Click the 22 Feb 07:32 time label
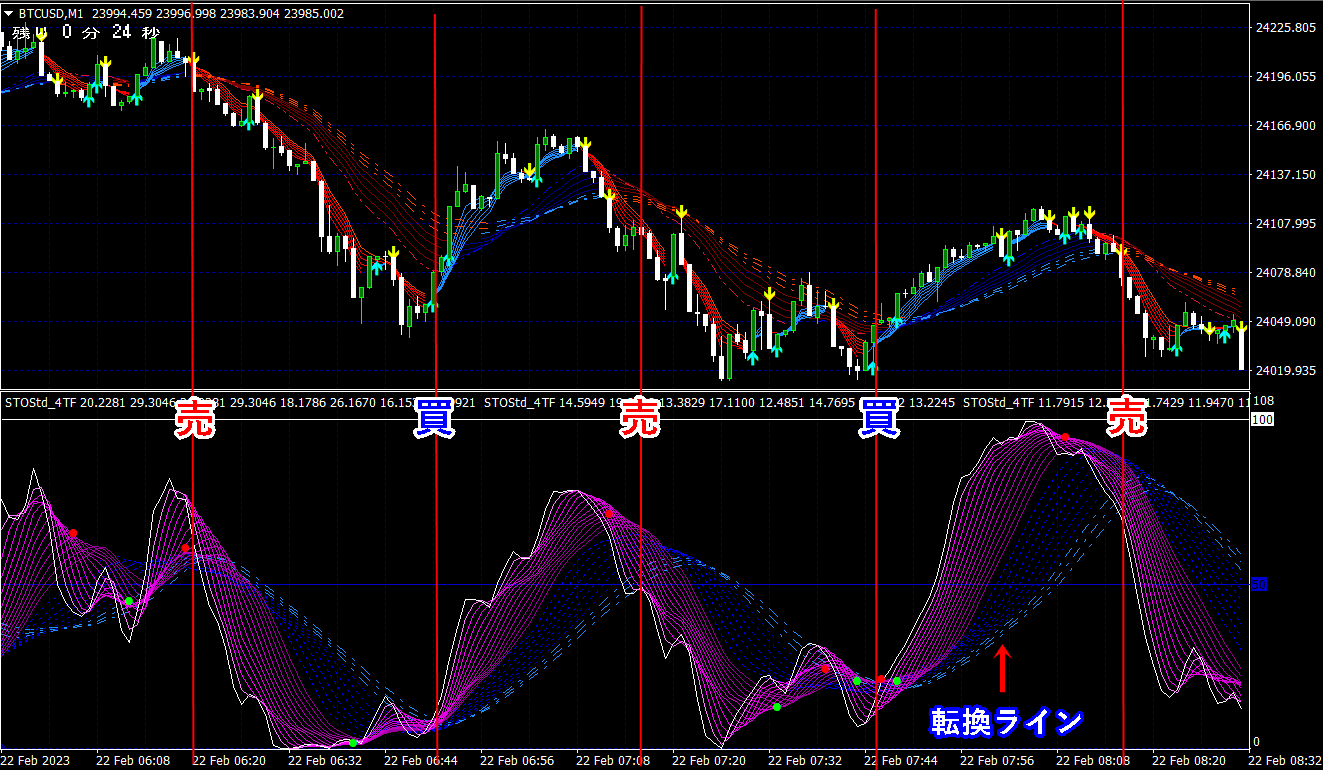This screenshot has width=1323, height=770. click(x=805, y=760)
